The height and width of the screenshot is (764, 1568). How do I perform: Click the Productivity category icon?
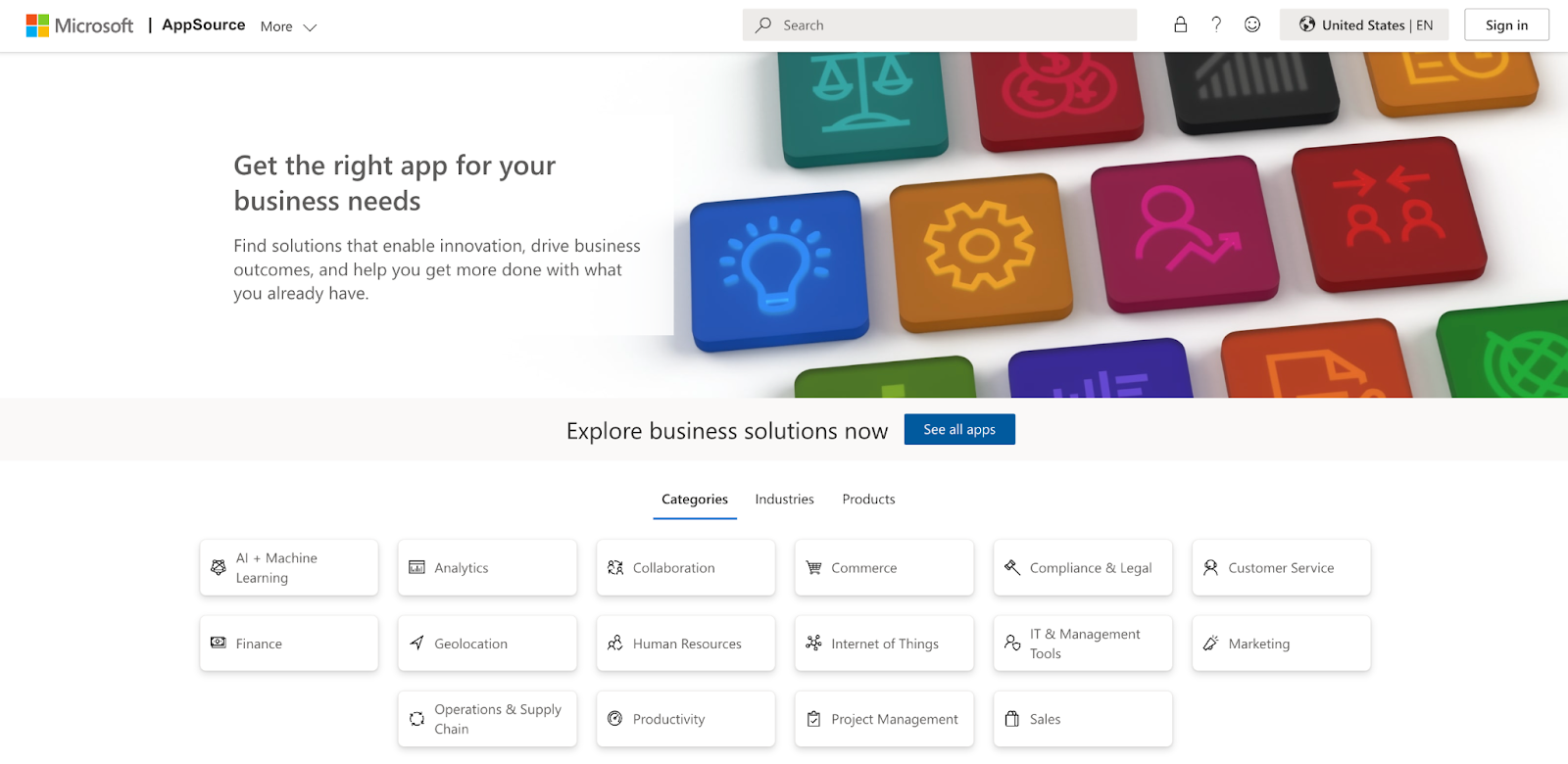615,719
